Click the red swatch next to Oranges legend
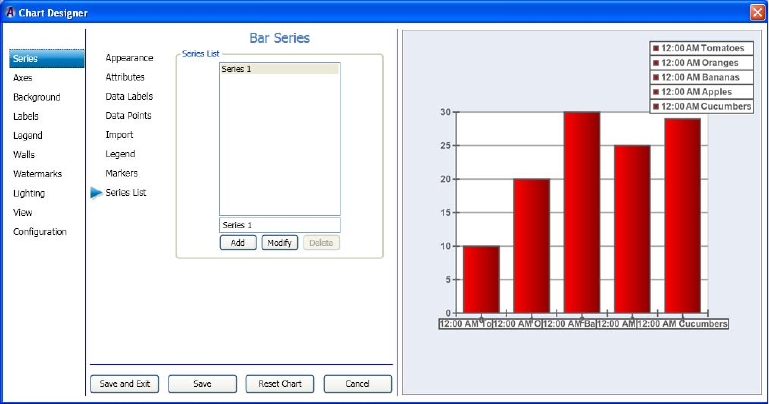The width and height of the screenshot is (769, 404). click(x=656, y=63)
